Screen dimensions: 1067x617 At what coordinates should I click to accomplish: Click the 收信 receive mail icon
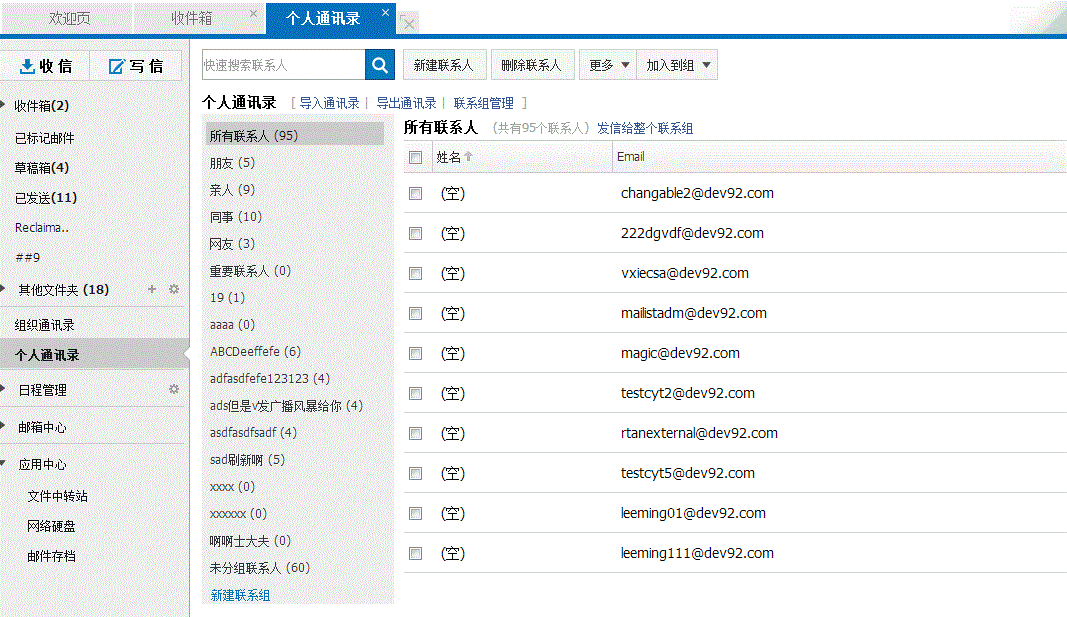click(28, 66)
